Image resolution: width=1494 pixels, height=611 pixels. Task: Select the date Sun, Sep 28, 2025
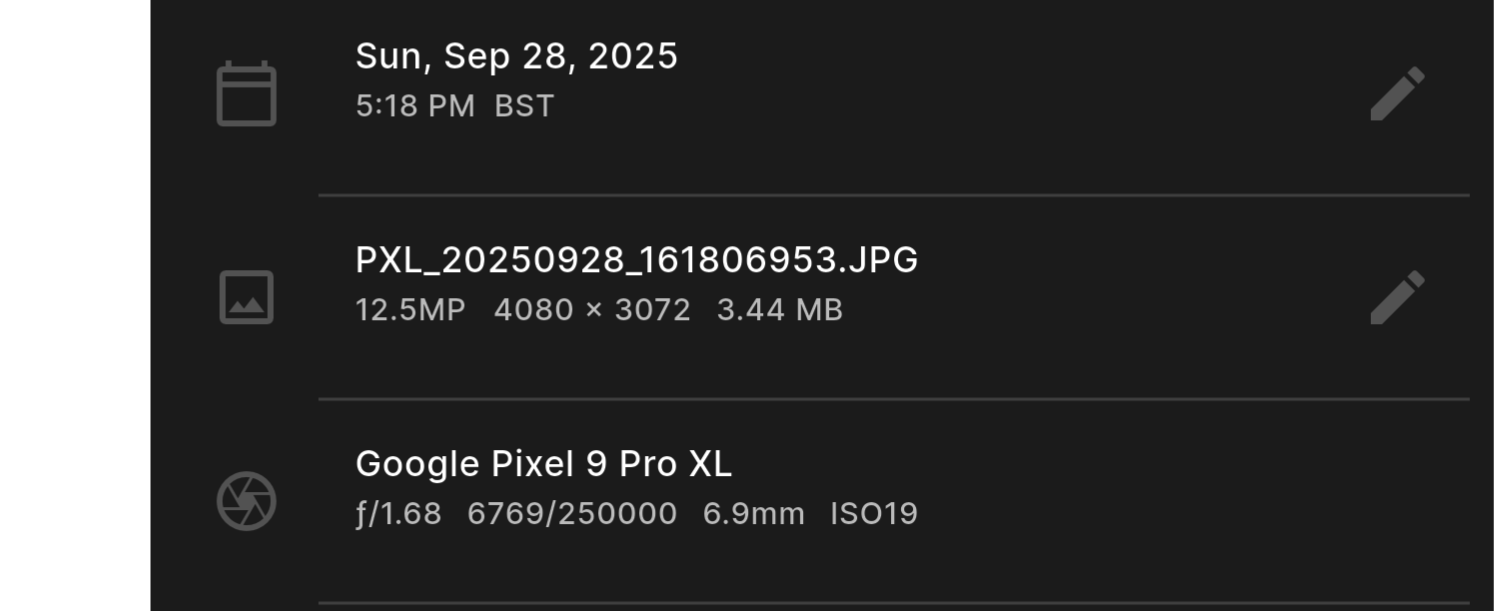[x=516, y=56]
